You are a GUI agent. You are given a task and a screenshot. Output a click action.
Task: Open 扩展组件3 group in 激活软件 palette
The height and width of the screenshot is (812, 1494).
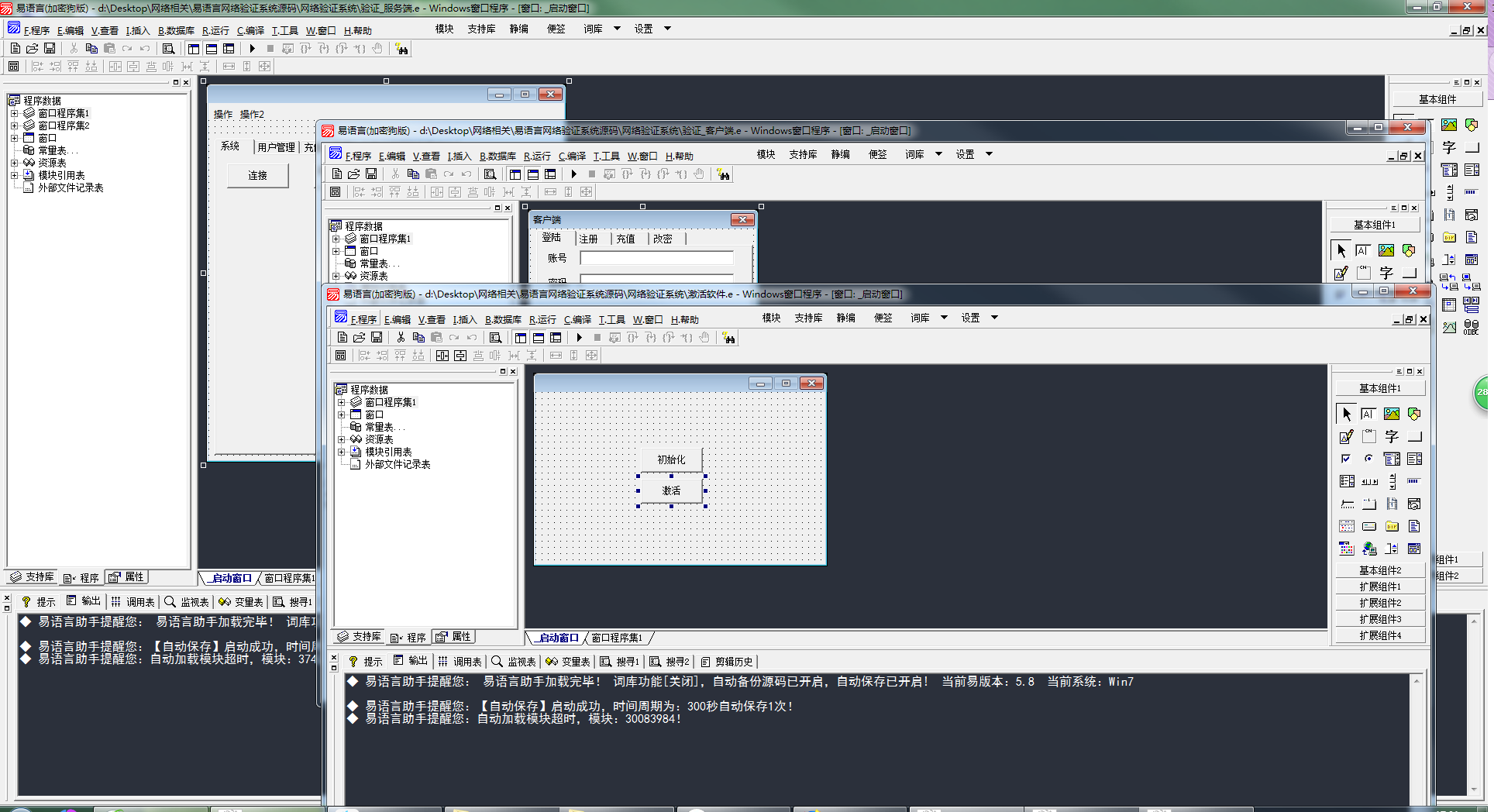pos(1379,619)
